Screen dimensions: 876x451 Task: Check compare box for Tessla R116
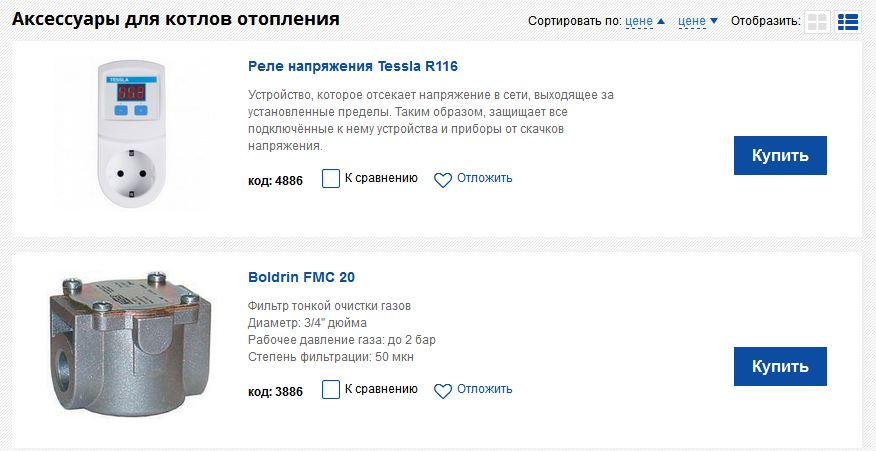click(x=331, y=179)
